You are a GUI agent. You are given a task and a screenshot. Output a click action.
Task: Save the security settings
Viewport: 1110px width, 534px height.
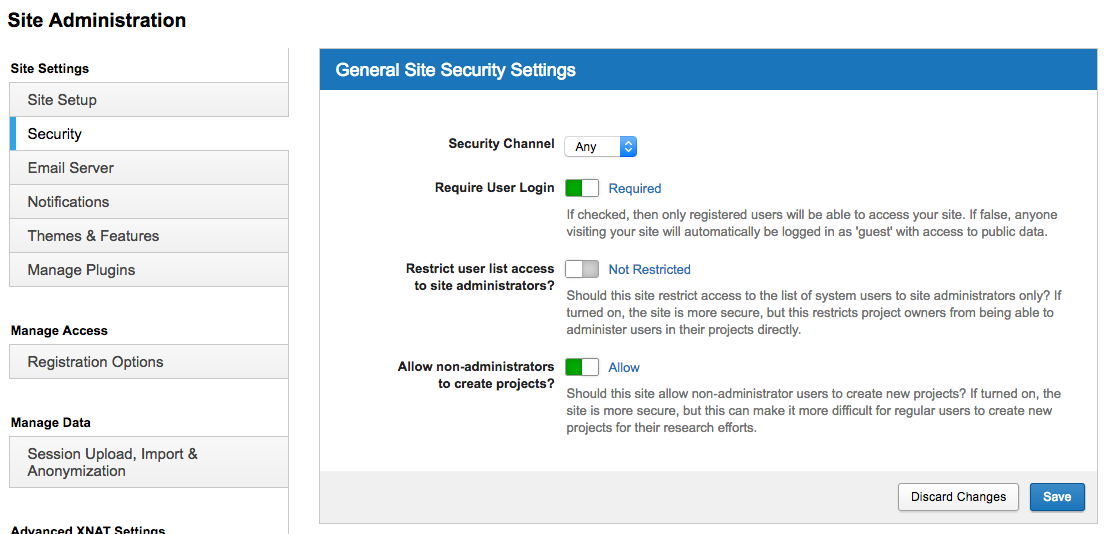click(1057, 497)
